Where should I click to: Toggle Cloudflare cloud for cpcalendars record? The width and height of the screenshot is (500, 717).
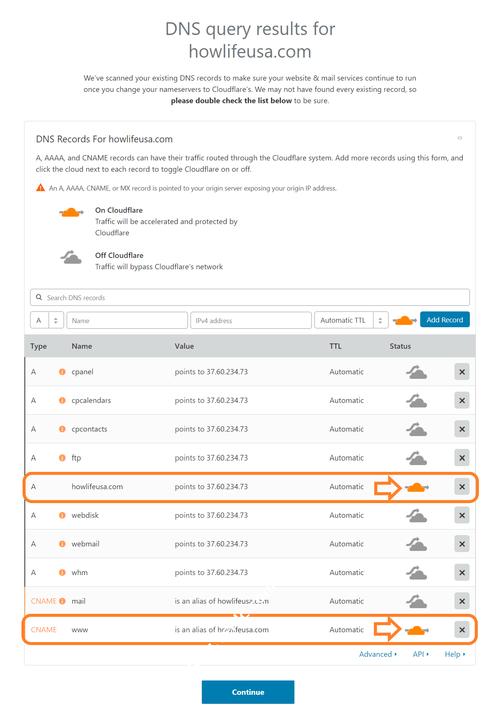click(x=416, y=401)
